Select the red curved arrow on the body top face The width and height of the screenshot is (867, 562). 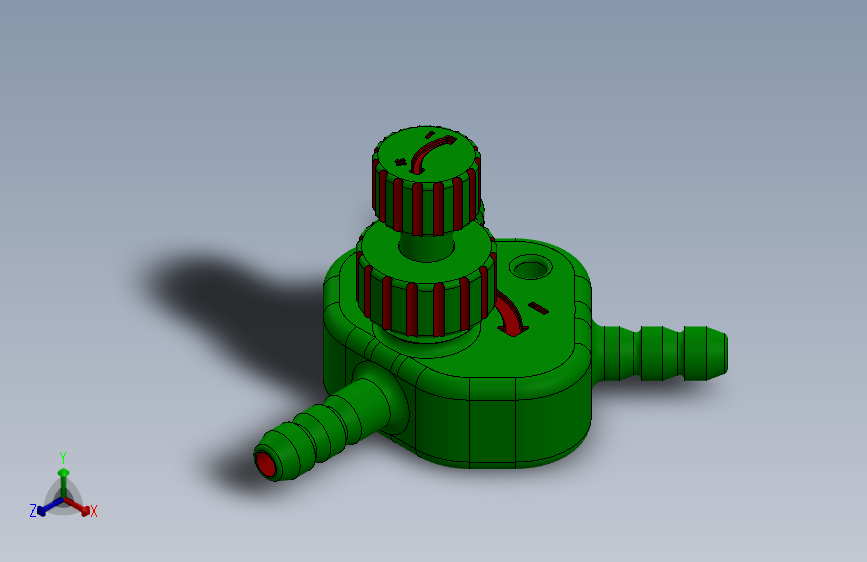point(510,315)
